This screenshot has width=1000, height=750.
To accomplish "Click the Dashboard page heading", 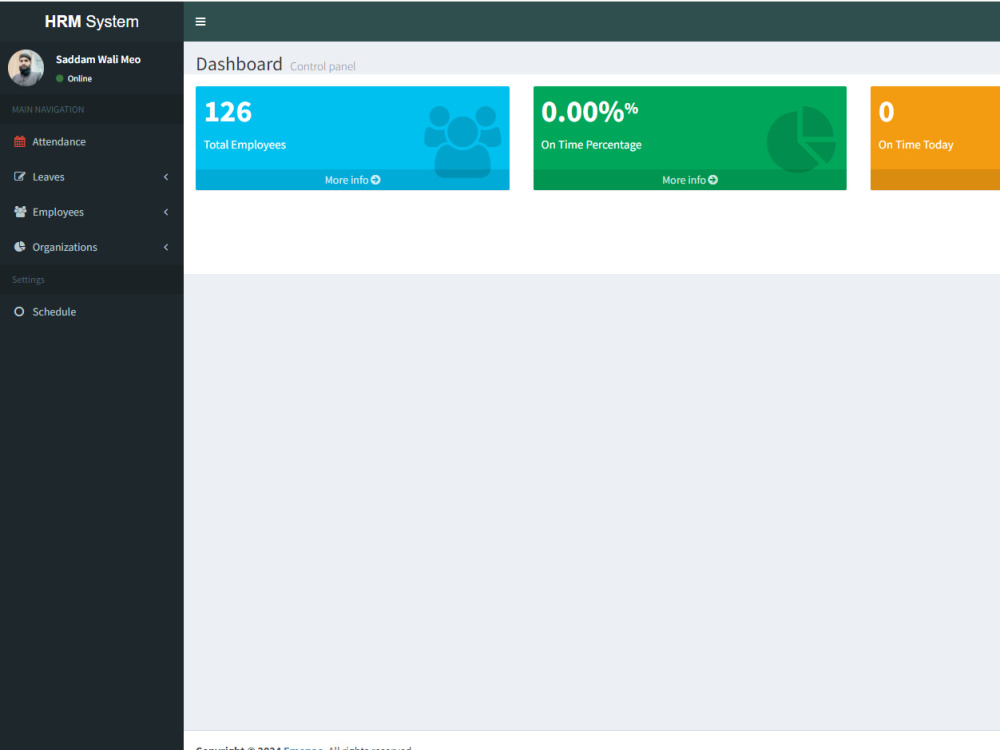I will pos(239,64).
